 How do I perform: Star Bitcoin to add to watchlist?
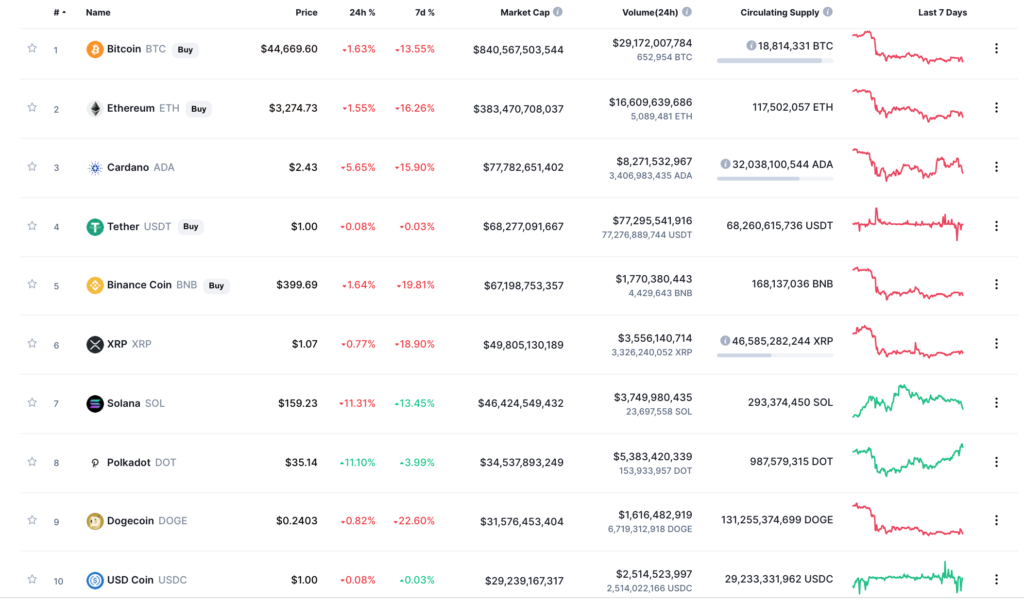[31, 48]
